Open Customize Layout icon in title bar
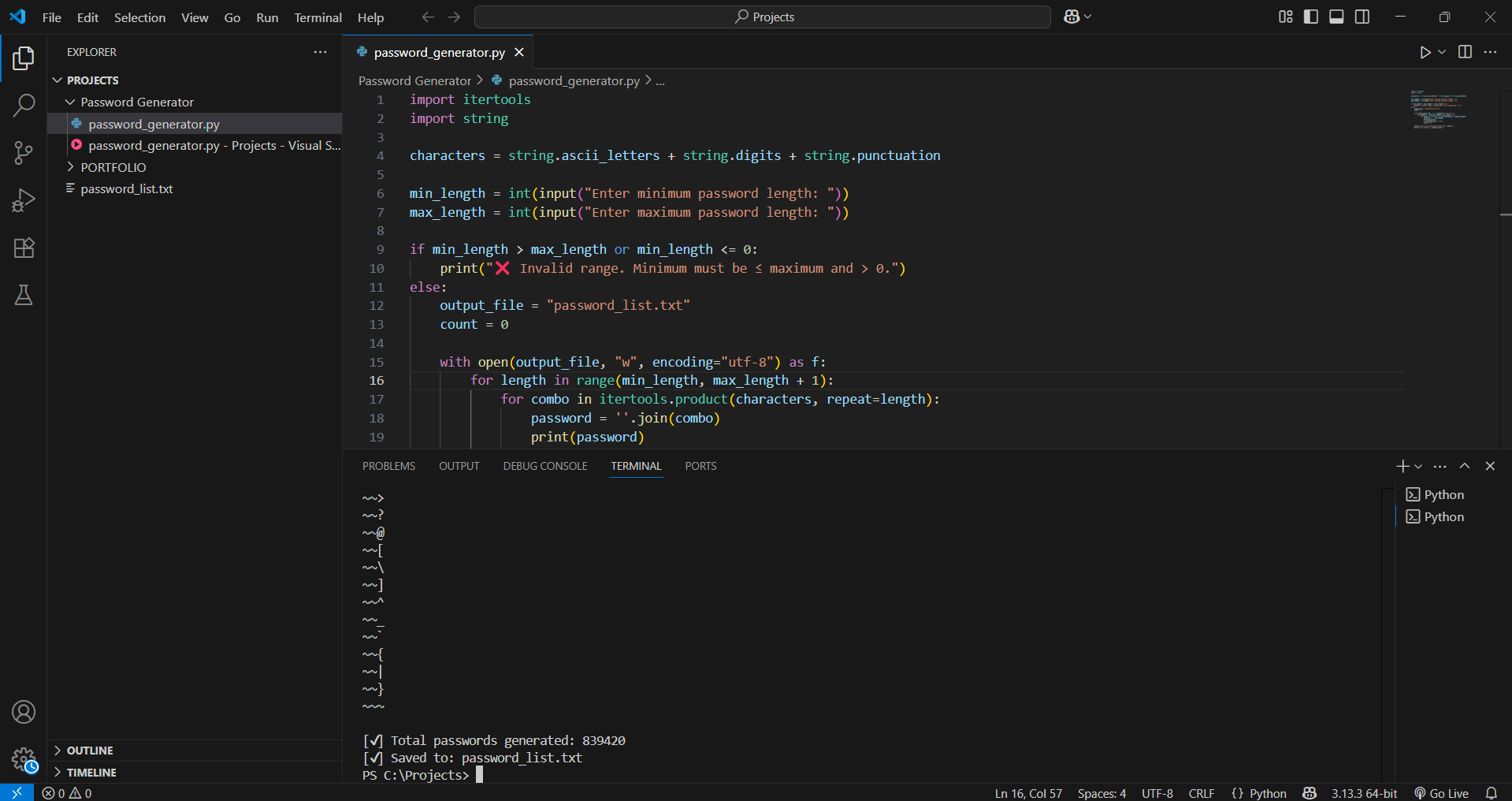 point(1286,17)
